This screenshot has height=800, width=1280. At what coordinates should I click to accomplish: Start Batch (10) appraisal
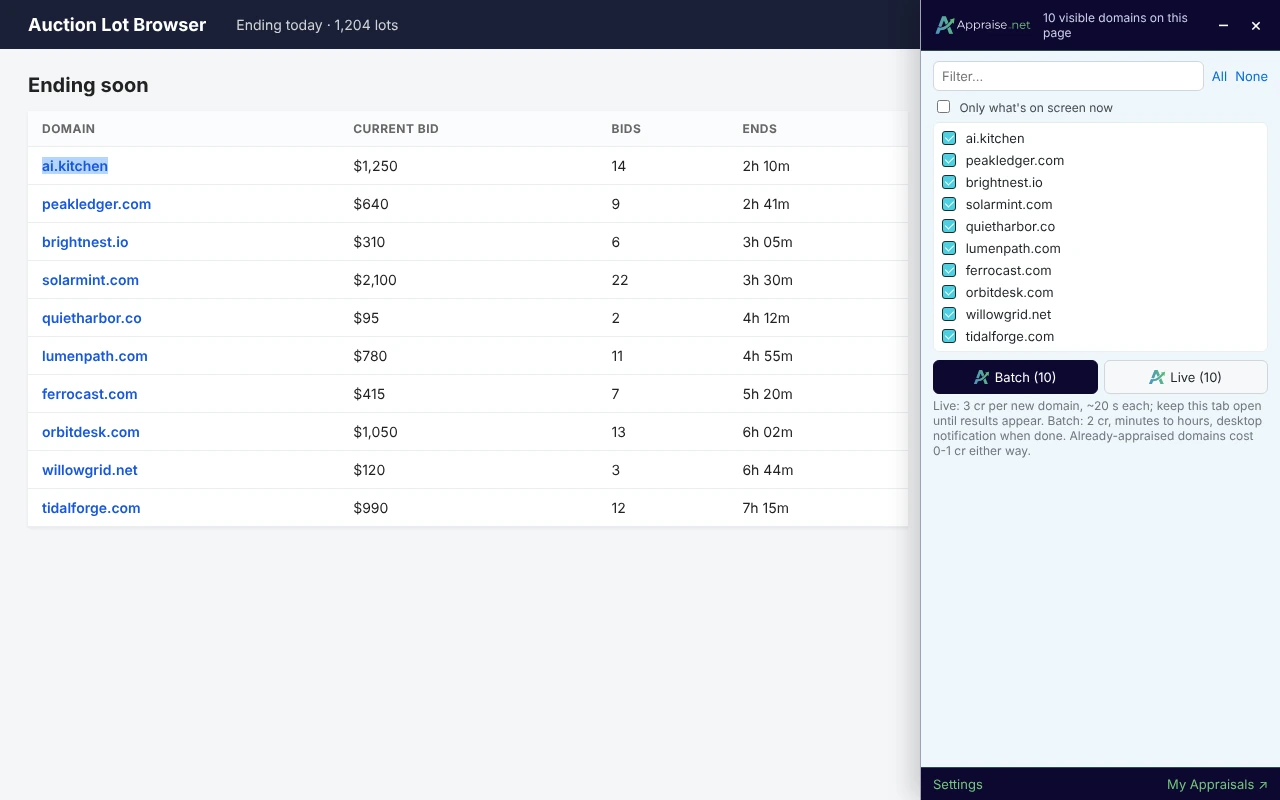[1015, 377]
